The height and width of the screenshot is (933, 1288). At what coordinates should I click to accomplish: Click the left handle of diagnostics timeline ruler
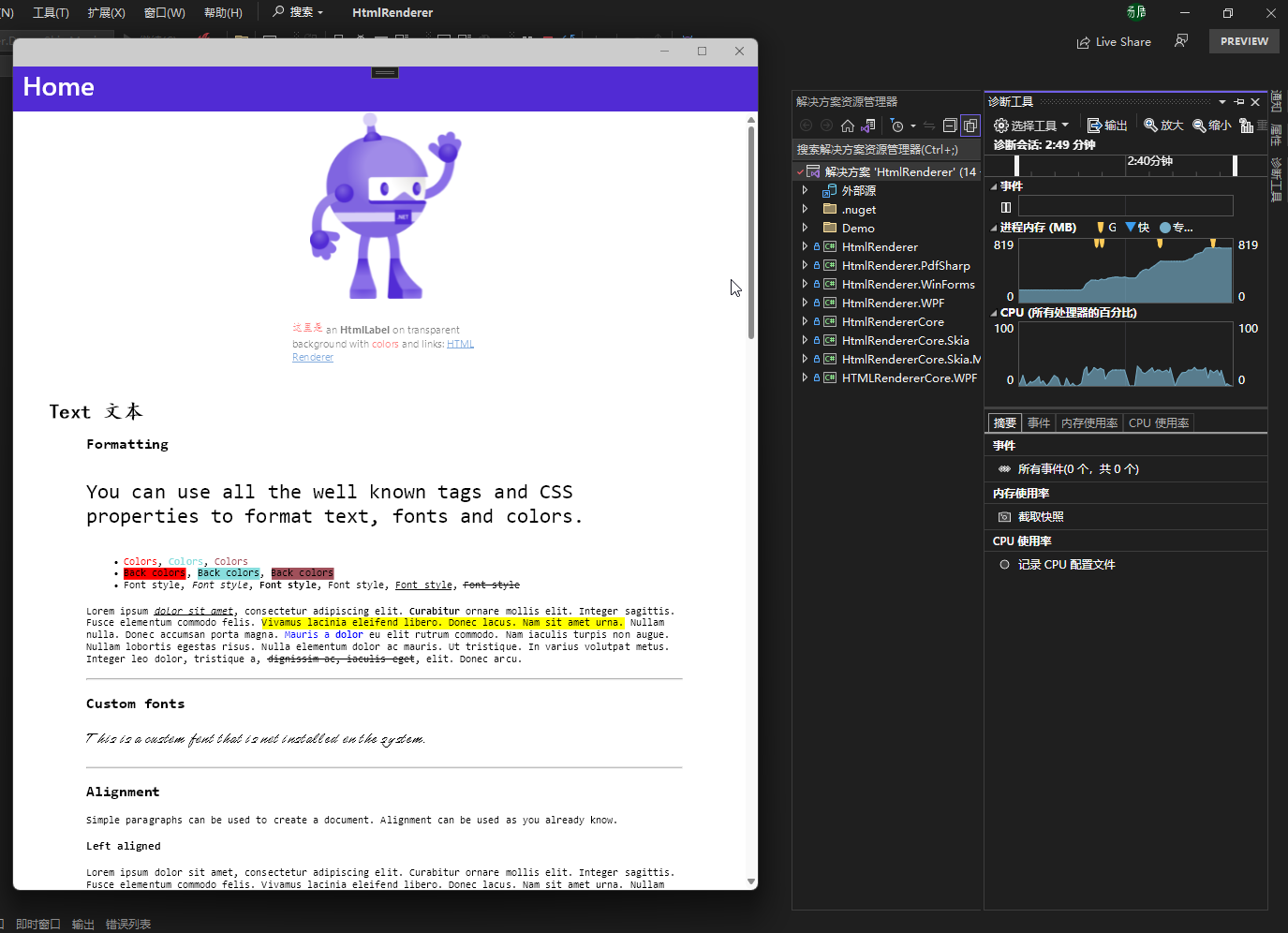tap(1017, 165)
